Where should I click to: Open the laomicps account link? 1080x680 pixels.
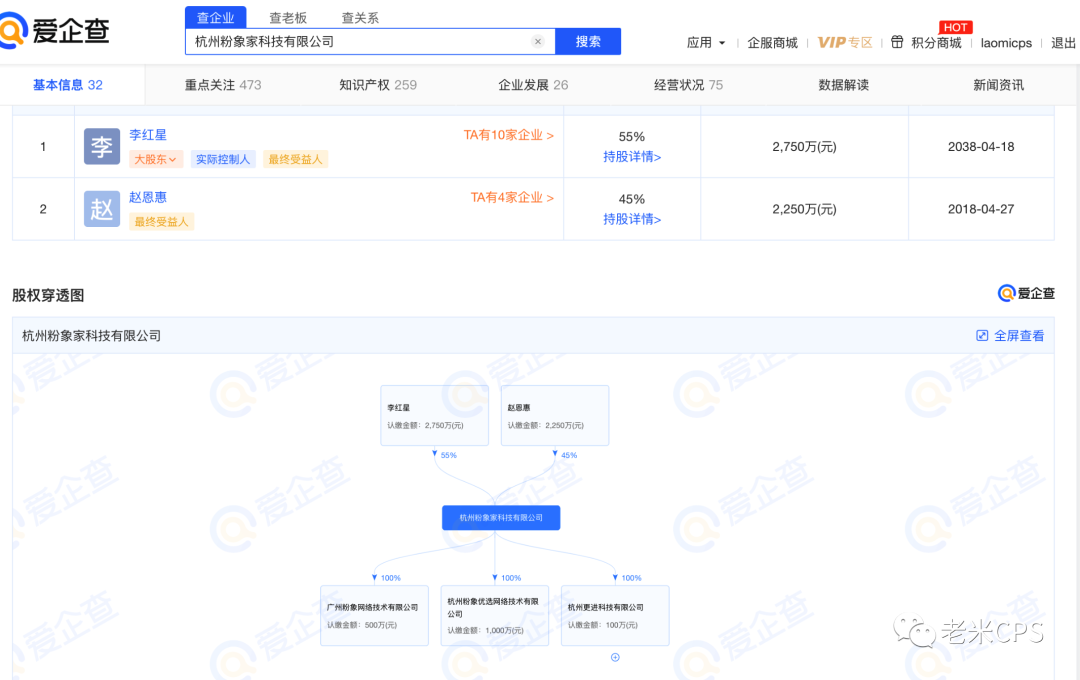pyautogui.click(x=1006, y=43)
